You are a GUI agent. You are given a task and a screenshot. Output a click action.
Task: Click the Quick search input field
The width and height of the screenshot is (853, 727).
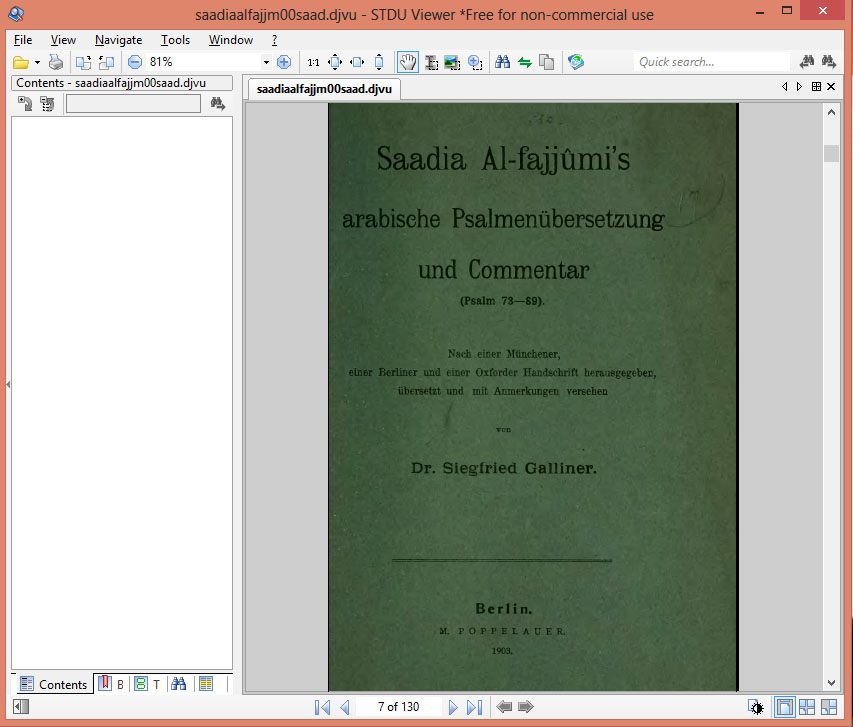click(711, 62)
